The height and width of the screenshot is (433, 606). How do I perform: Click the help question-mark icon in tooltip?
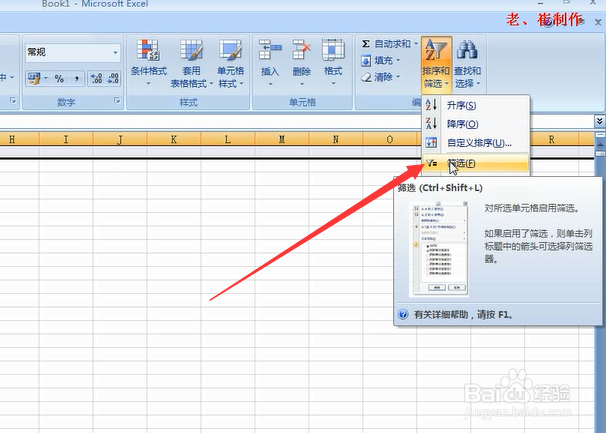(403, 314)
